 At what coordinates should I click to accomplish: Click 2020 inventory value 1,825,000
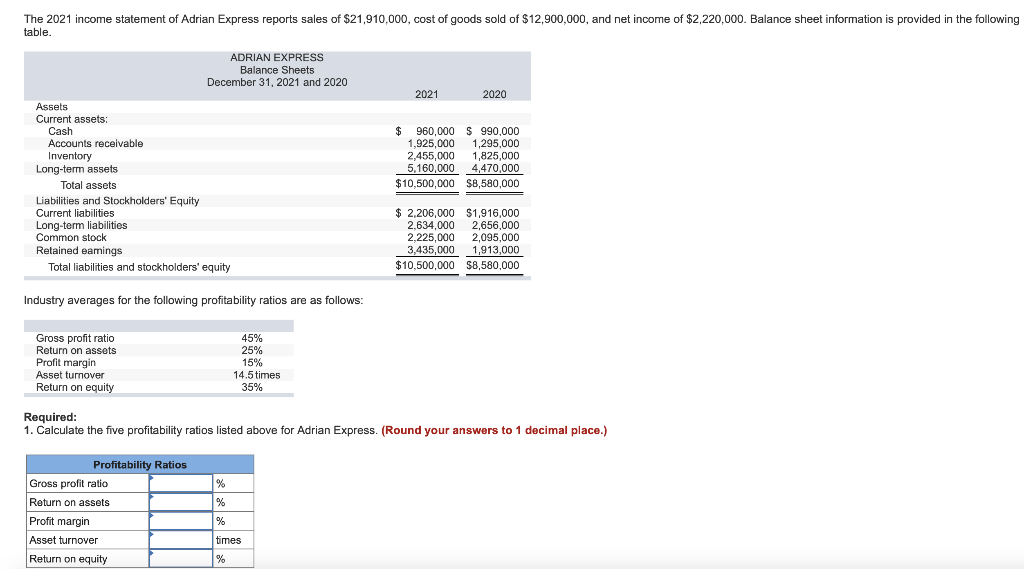[x=496, y=156]
